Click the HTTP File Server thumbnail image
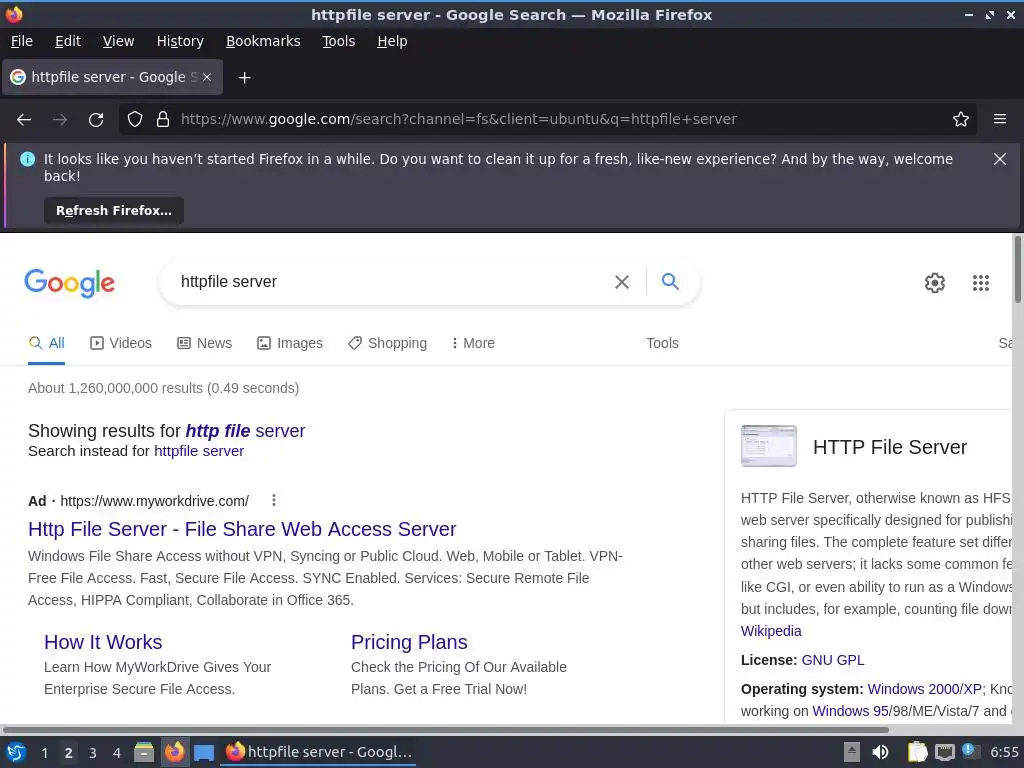The image size is (1024, 768). [769, 446]
